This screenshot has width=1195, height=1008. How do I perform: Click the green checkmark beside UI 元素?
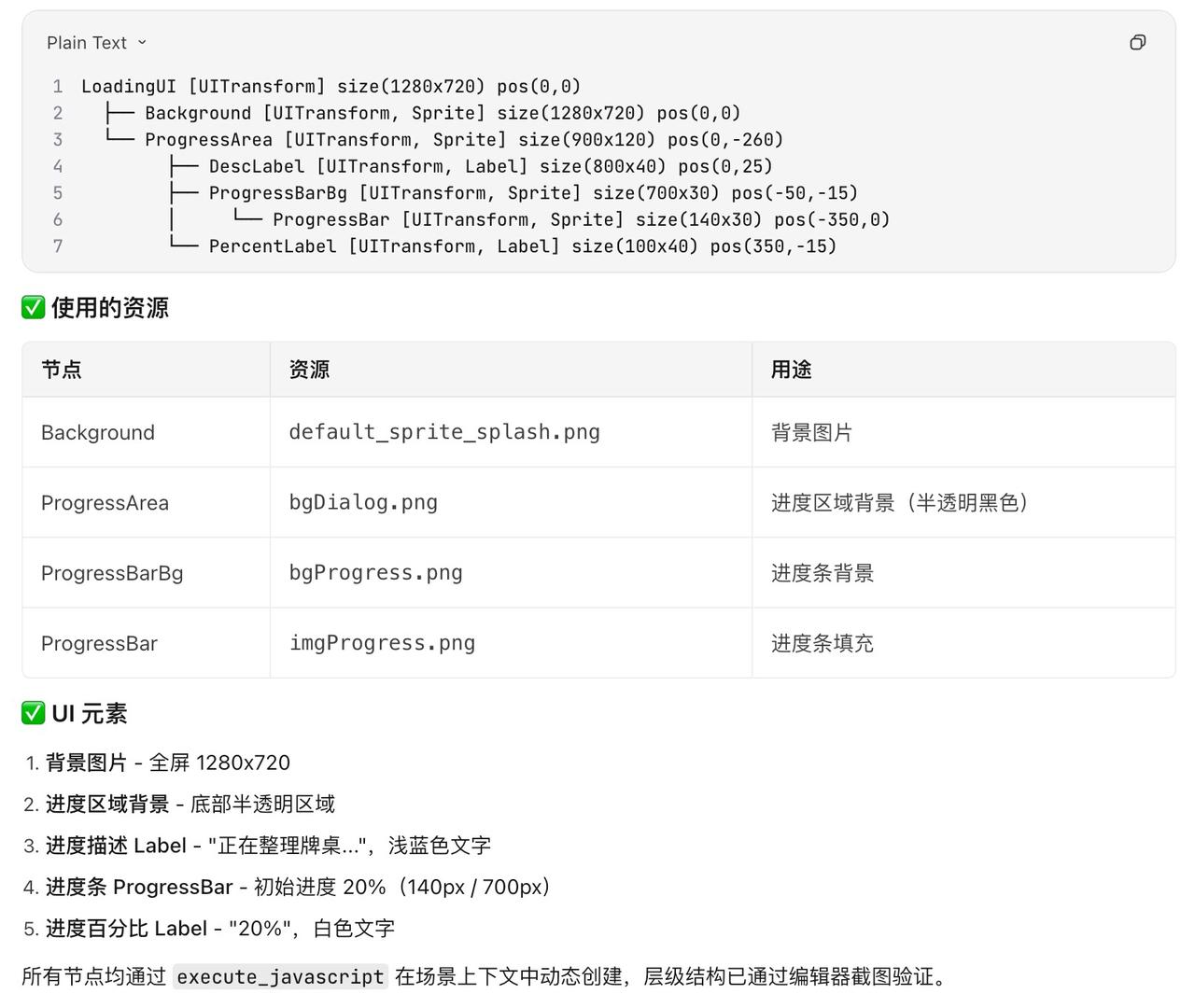coord(33,713)
